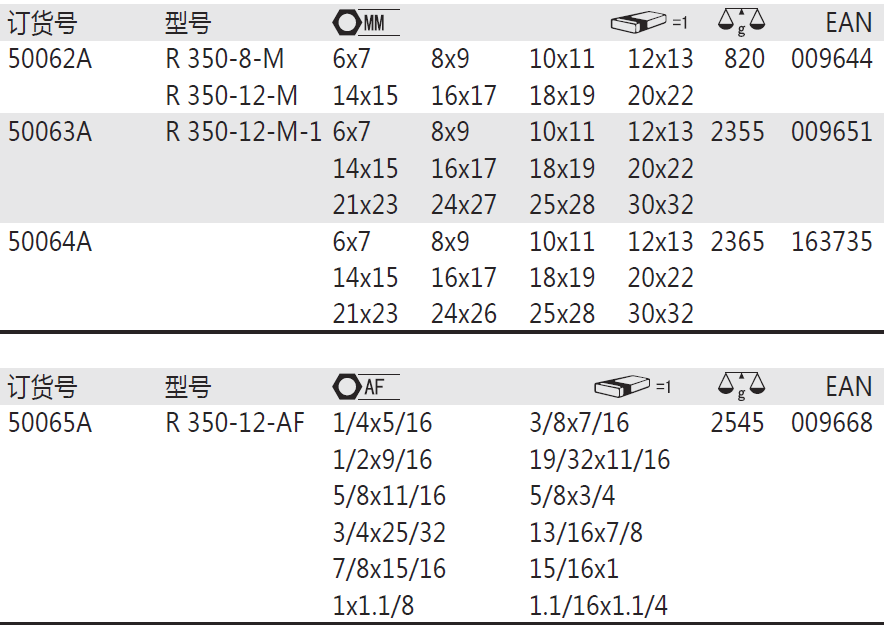Click the weight scale icon in top header
This screenshot has height=628, width=888.
(741, 23)
